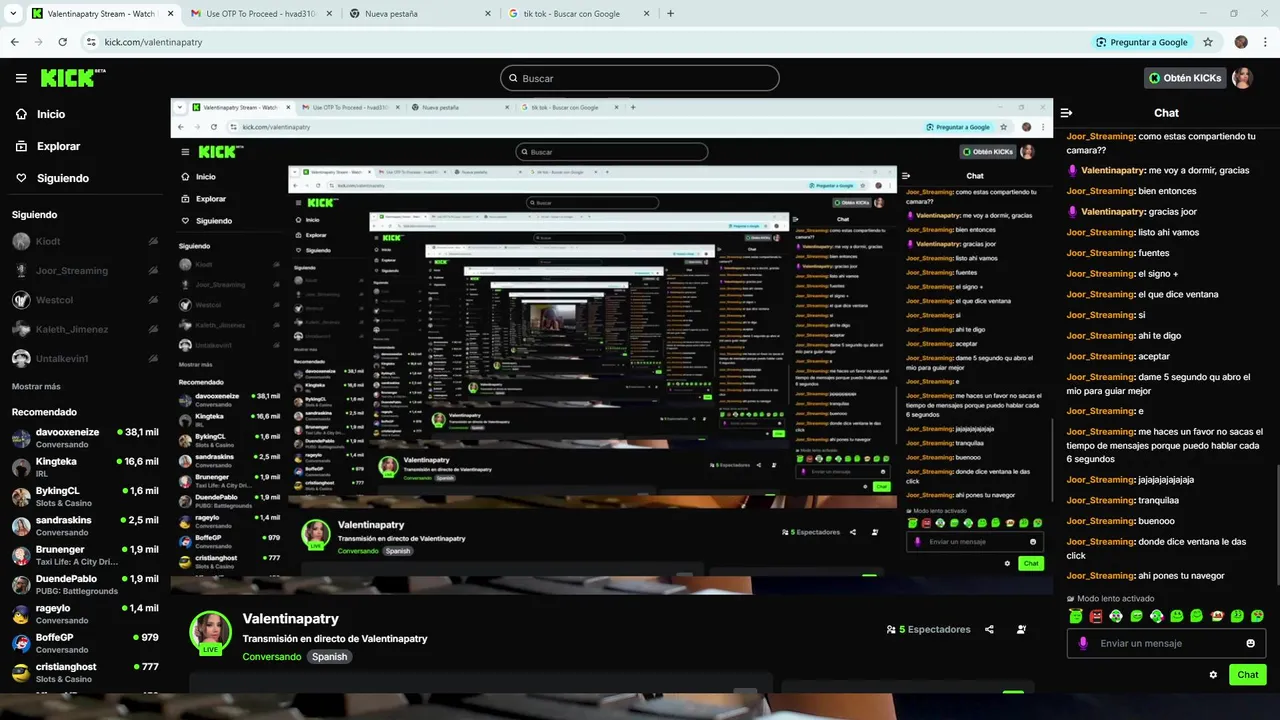Click the Explorar icon in the page sidebar
The height and width of the screenshot is (720, 1280).
click(x=21, y=146)
